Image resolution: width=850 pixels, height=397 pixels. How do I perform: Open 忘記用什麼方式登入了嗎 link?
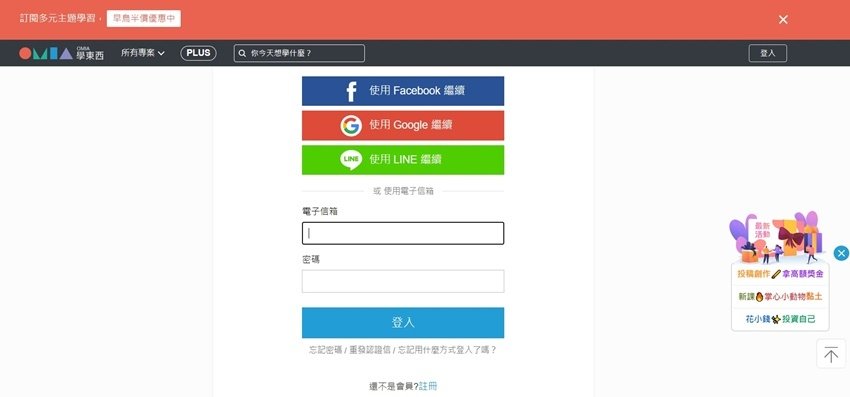pyautogui.click(x=447, y=350)
